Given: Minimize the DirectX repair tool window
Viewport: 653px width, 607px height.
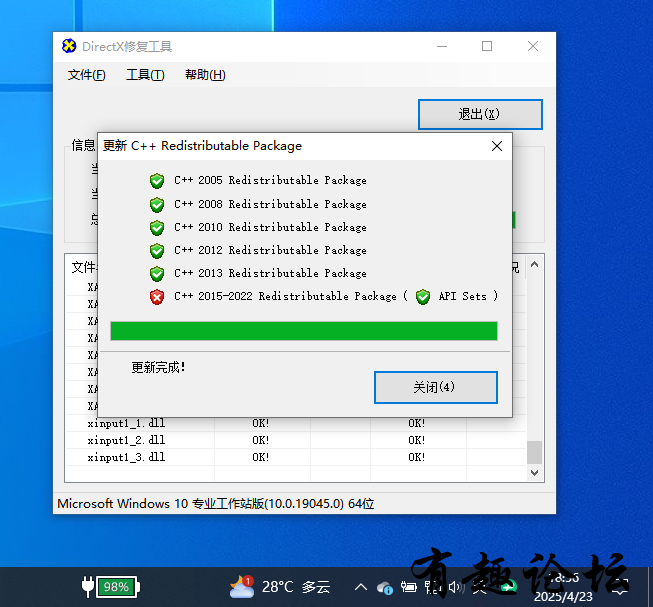Looking at the screenshot, I should click(x=442, y=46).
